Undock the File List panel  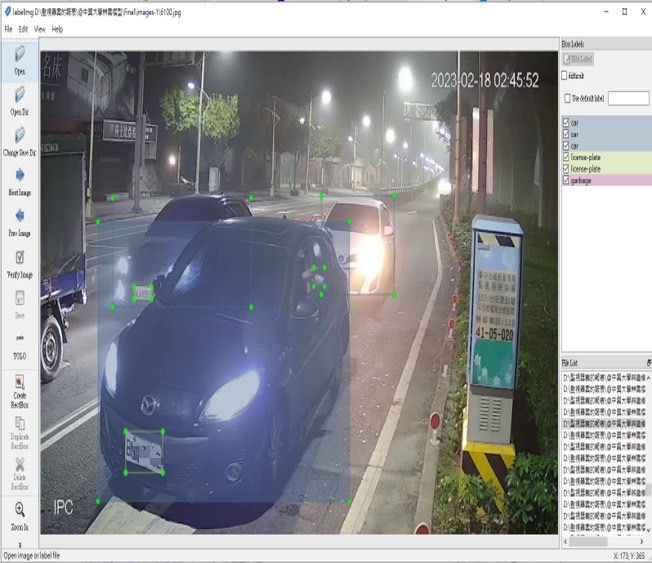coord(647,362)
